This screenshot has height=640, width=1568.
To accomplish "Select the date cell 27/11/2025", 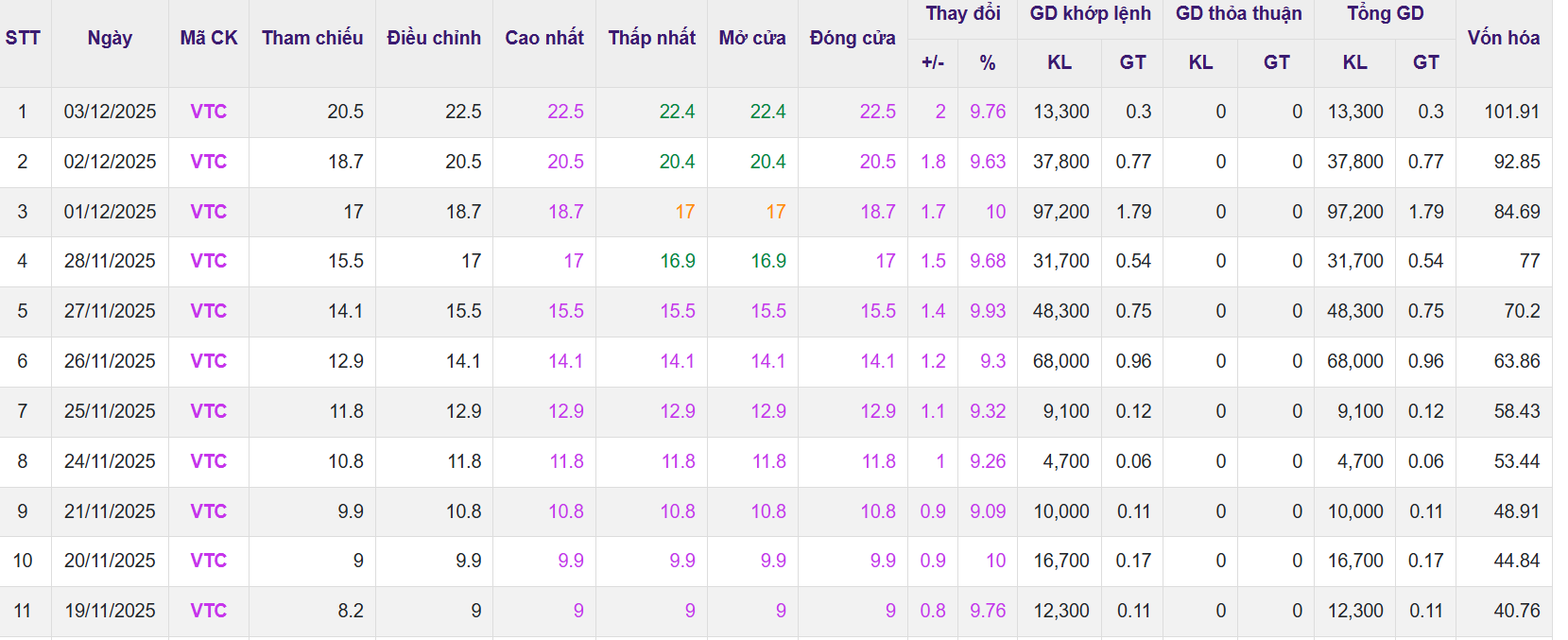I will pos(110,311).
